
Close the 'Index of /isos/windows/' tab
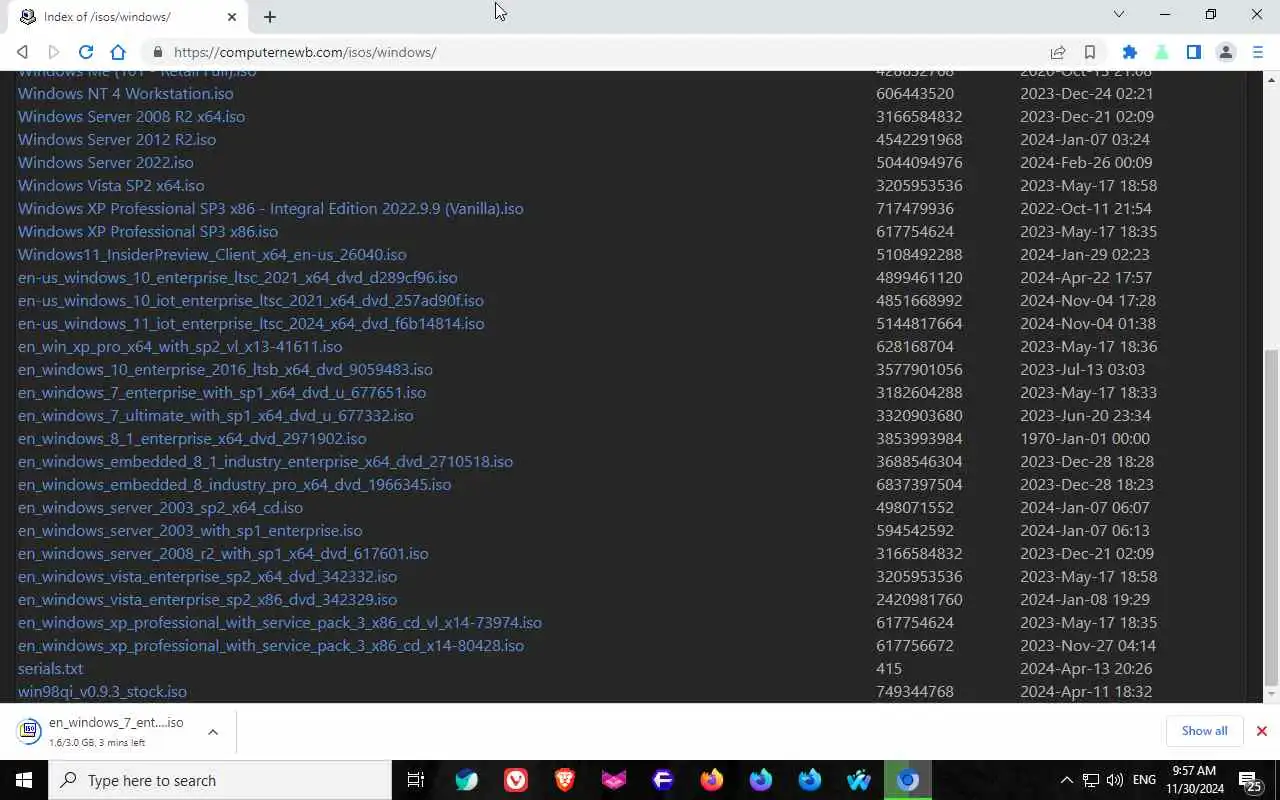click(x=232, y=16)
